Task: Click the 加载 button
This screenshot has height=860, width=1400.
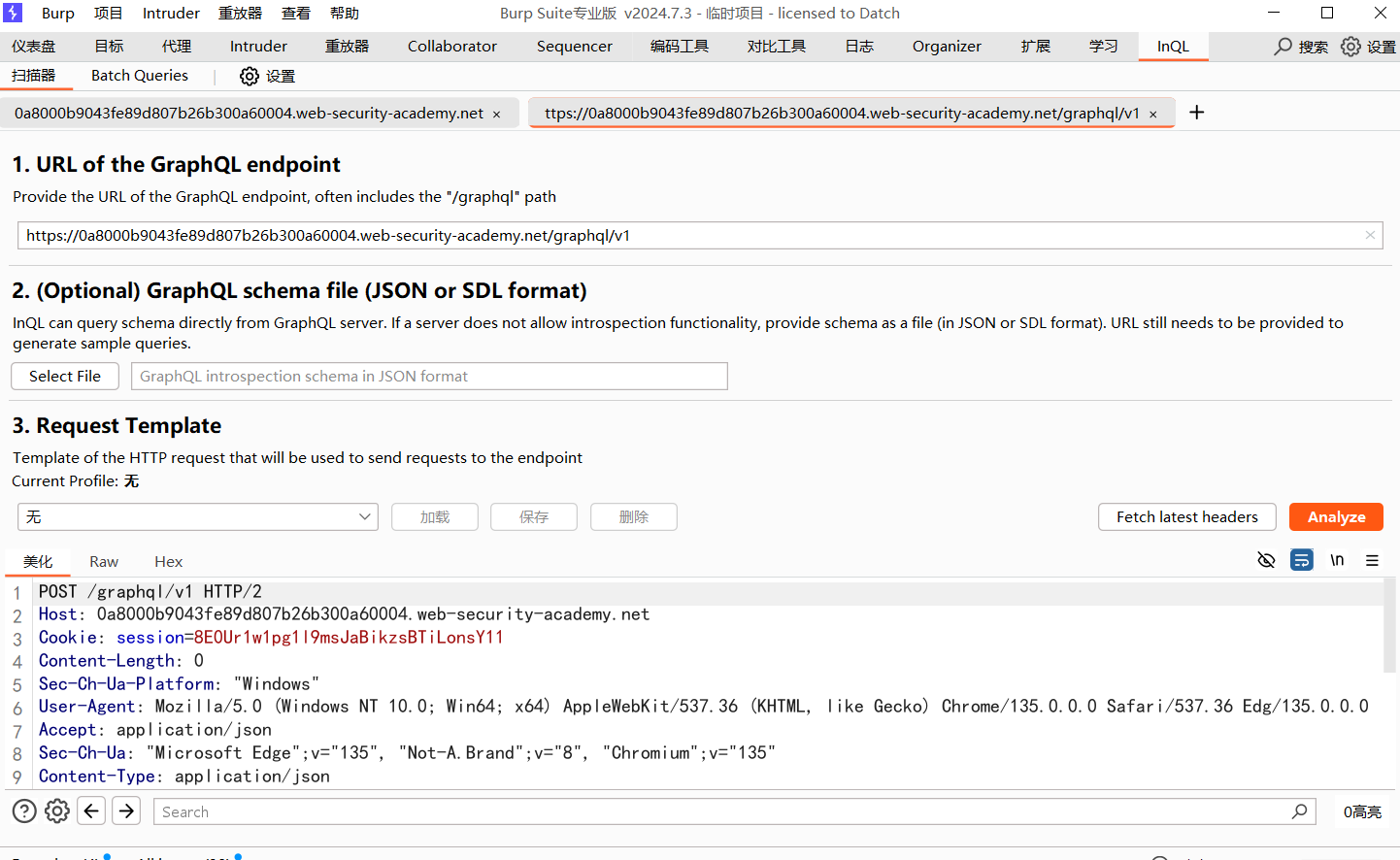Action: (435, 517)
